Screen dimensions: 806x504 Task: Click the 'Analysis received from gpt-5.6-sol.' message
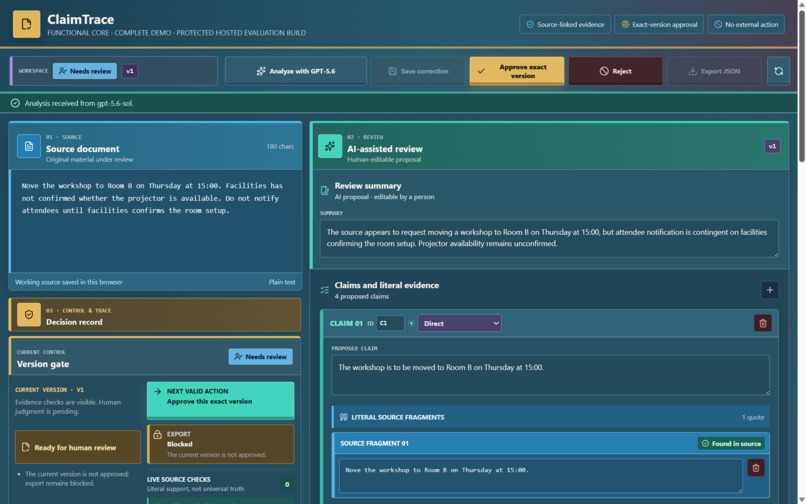click(x=79, y=103)
